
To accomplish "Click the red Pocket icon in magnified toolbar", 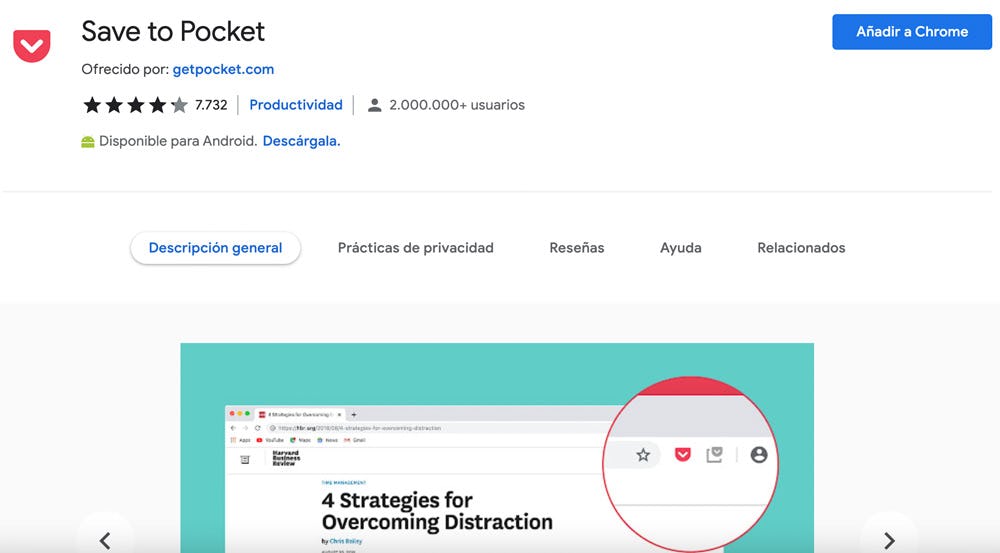I will tap(682, 454).
